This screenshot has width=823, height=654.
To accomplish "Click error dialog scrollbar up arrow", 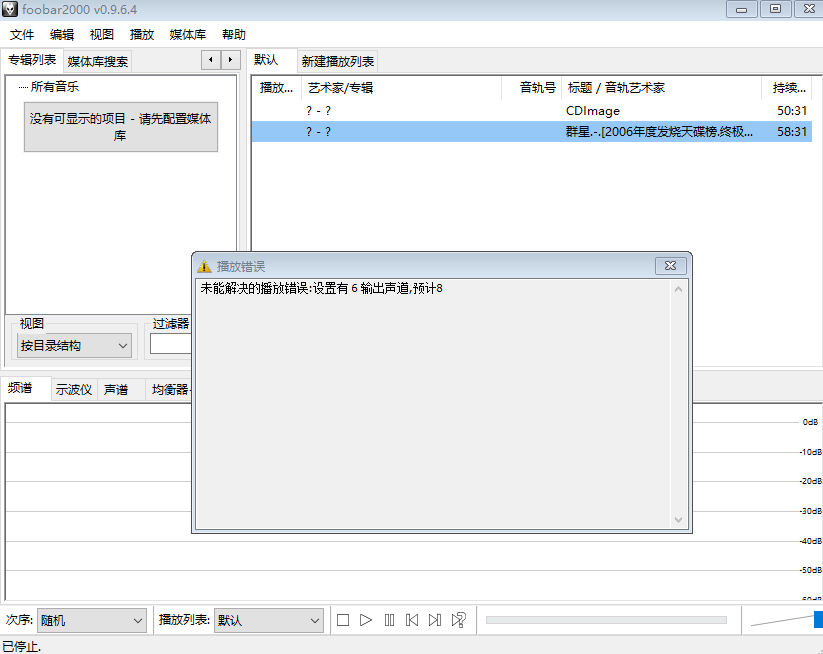I will (x=678, y=289).
